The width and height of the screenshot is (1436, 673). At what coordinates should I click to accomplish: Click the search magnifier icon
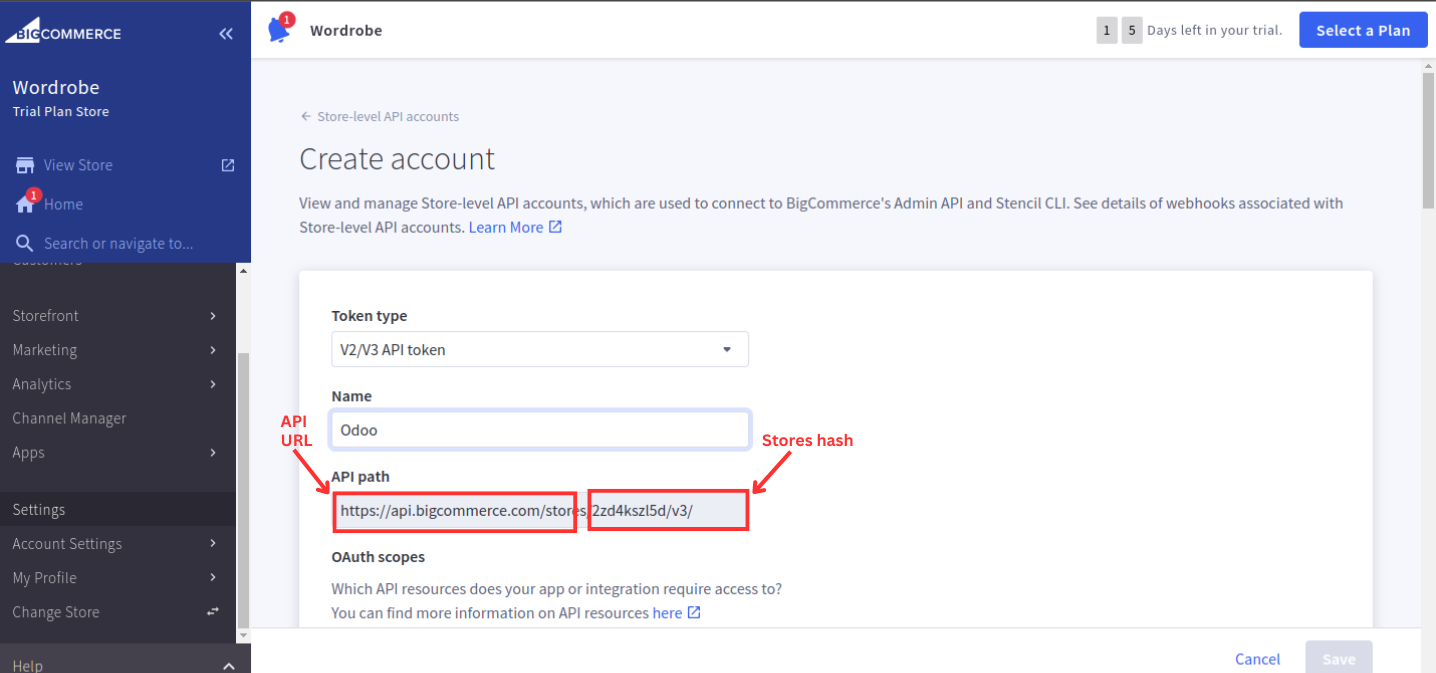click(25, 243)
